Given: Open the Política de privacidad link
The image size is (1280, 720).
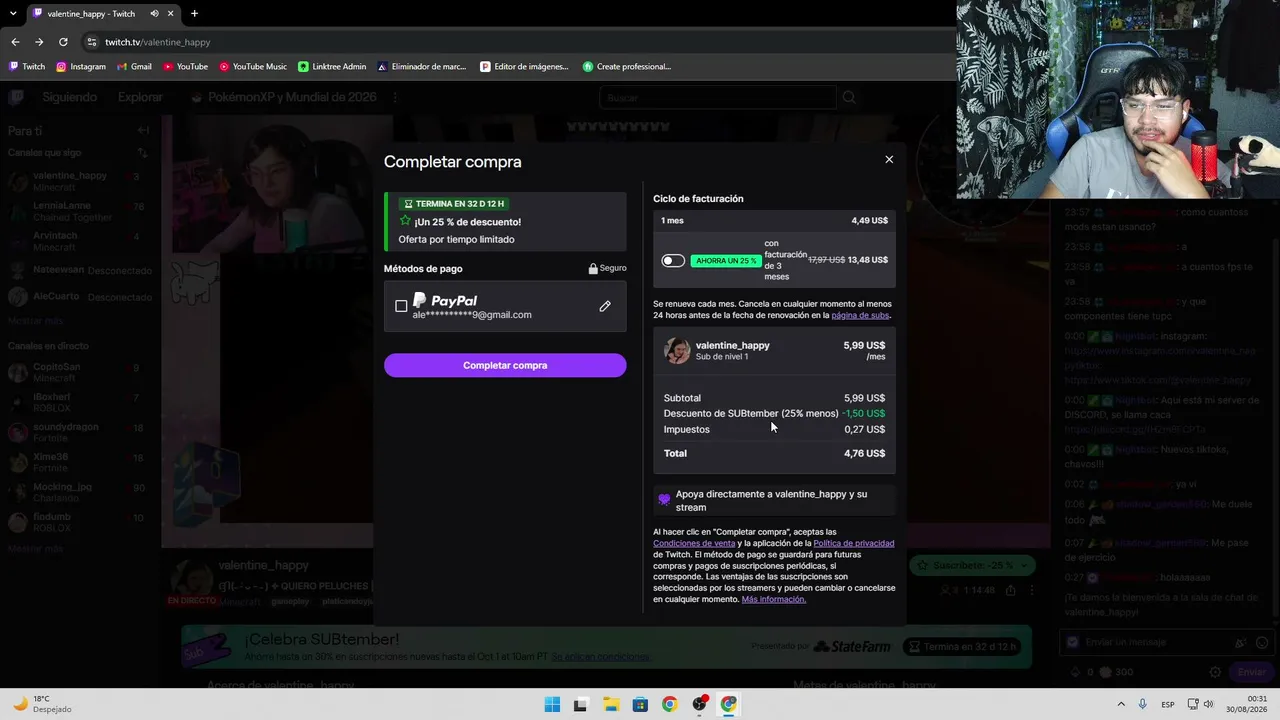Looking at the screenshot, I should pos(854,543).
